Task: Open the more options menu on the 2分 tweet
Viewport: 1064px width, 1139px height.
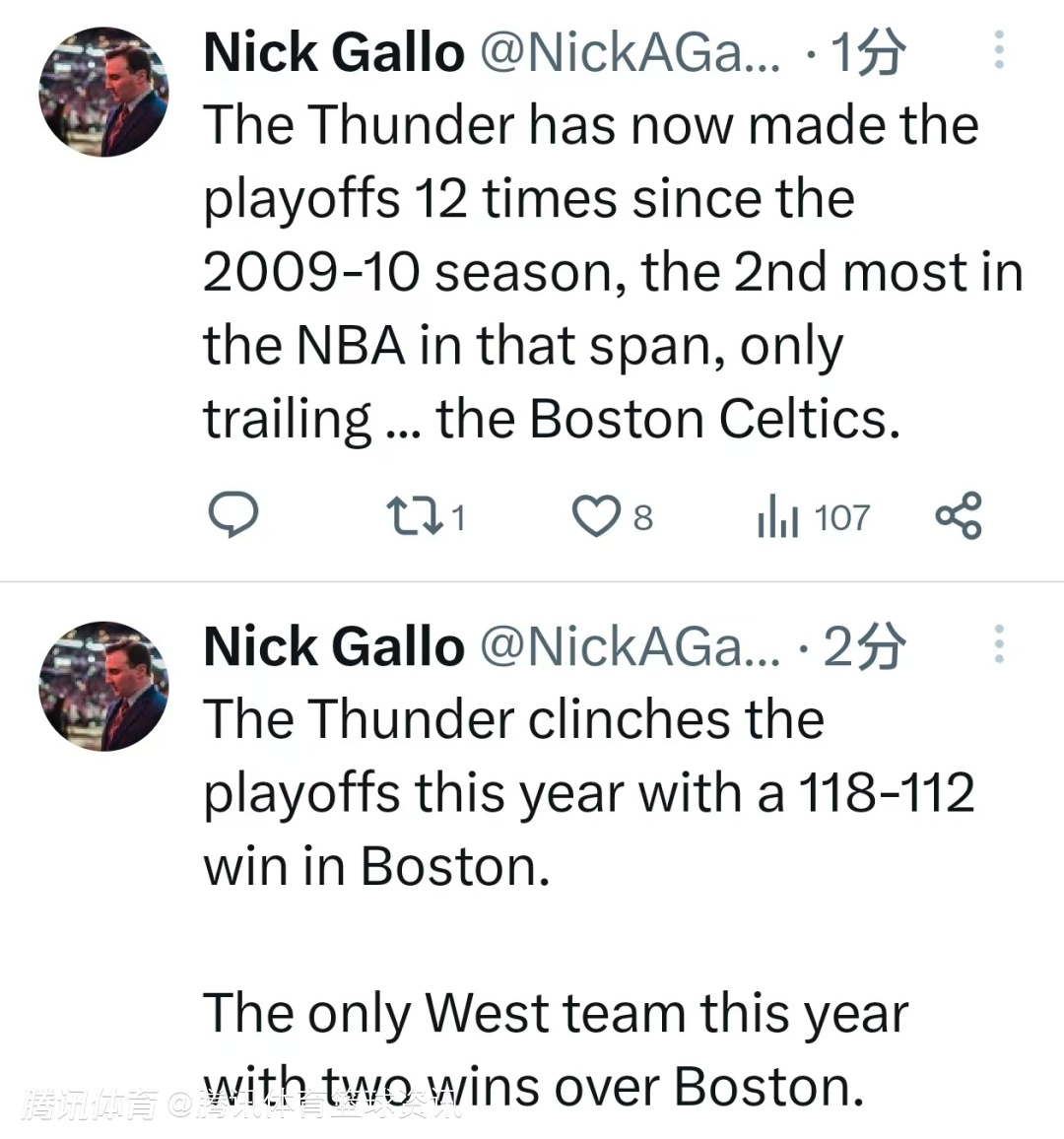Action: [999, 644]
